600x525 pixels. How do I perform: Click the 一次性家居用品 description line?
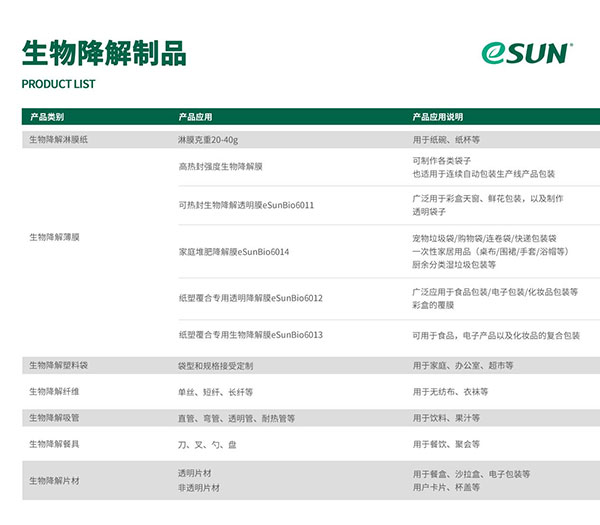pos(491,251)
